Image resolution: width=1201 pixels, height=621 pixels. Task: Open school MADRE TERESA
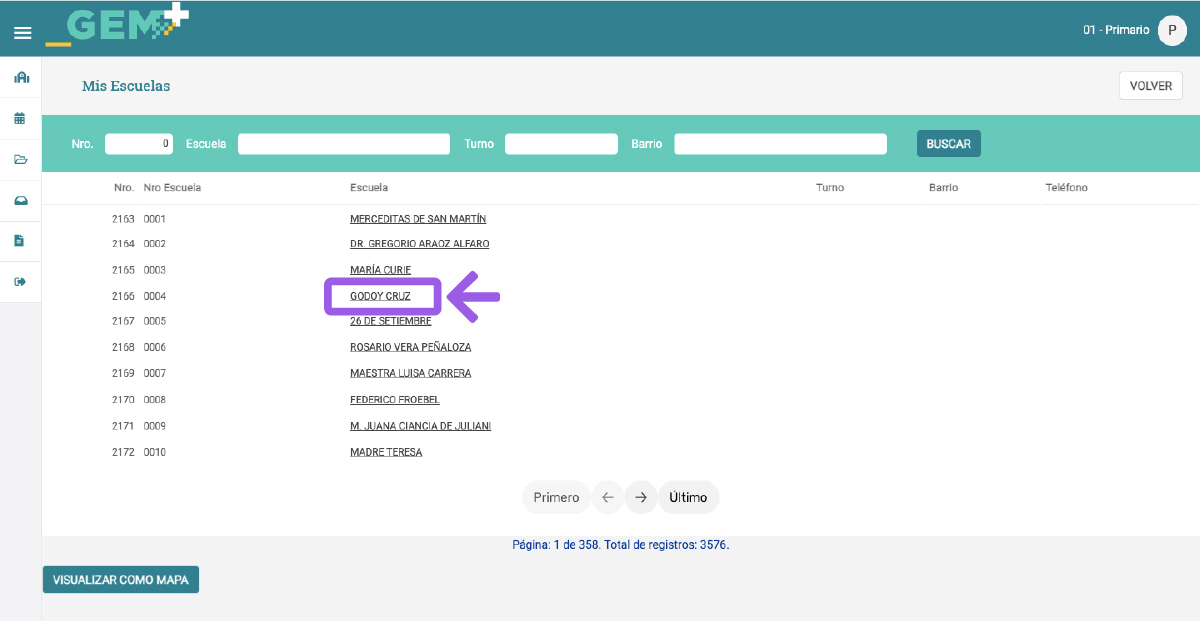[x=386, y=452]
